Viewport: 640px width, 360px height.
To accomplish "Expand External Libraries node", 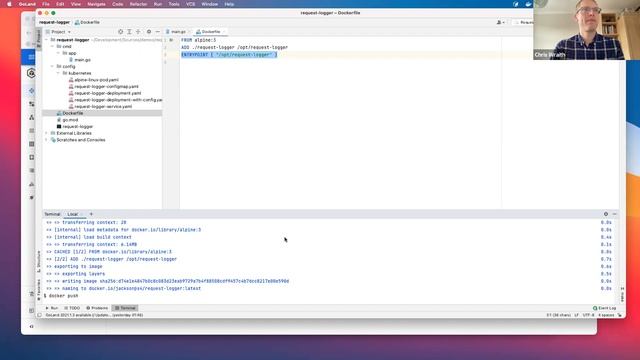I will point(46,133).
